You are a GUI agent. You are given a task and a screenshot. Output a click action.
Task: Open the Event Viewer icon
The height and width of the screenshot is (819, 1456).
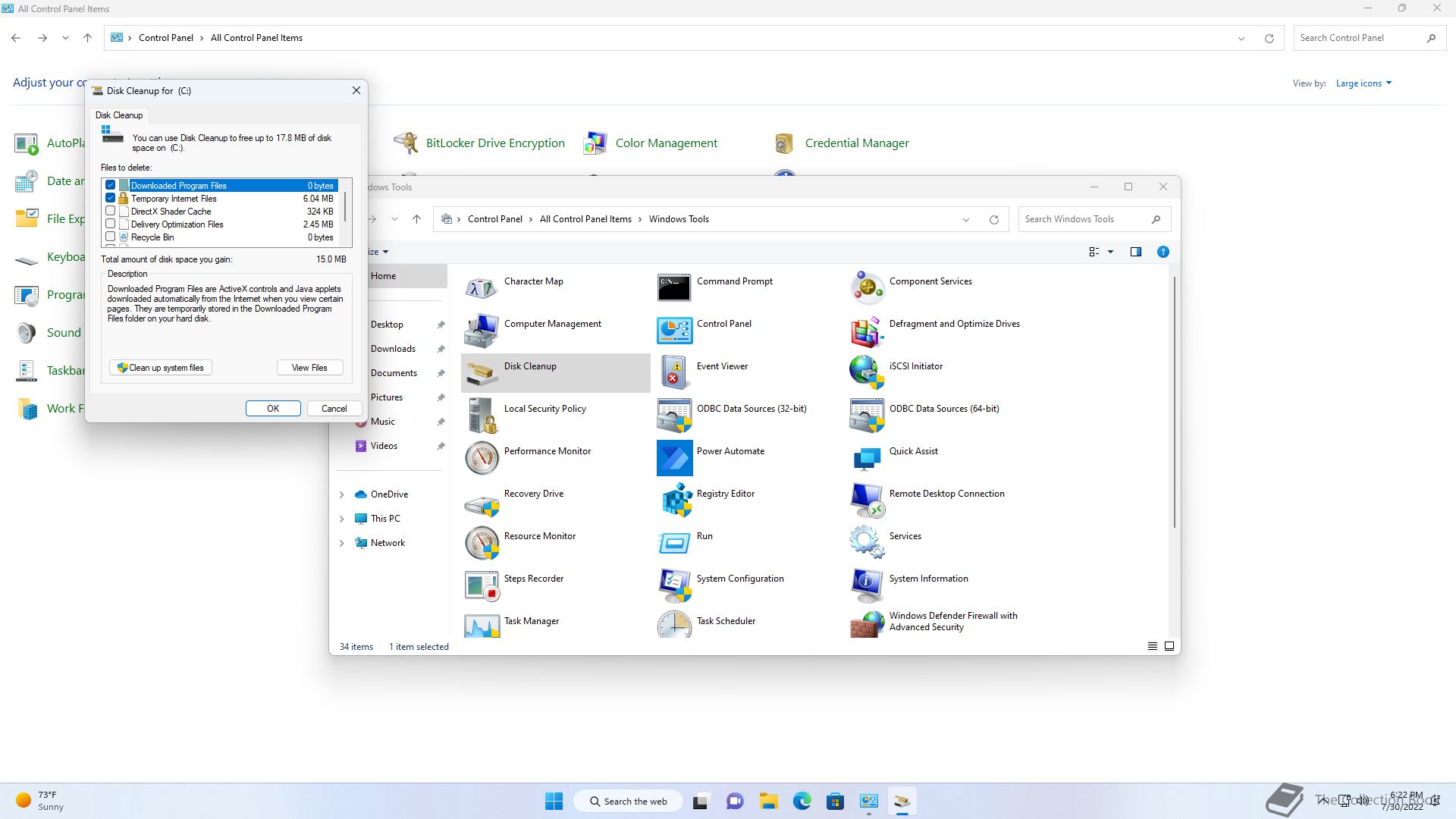(x=674, y=372)
